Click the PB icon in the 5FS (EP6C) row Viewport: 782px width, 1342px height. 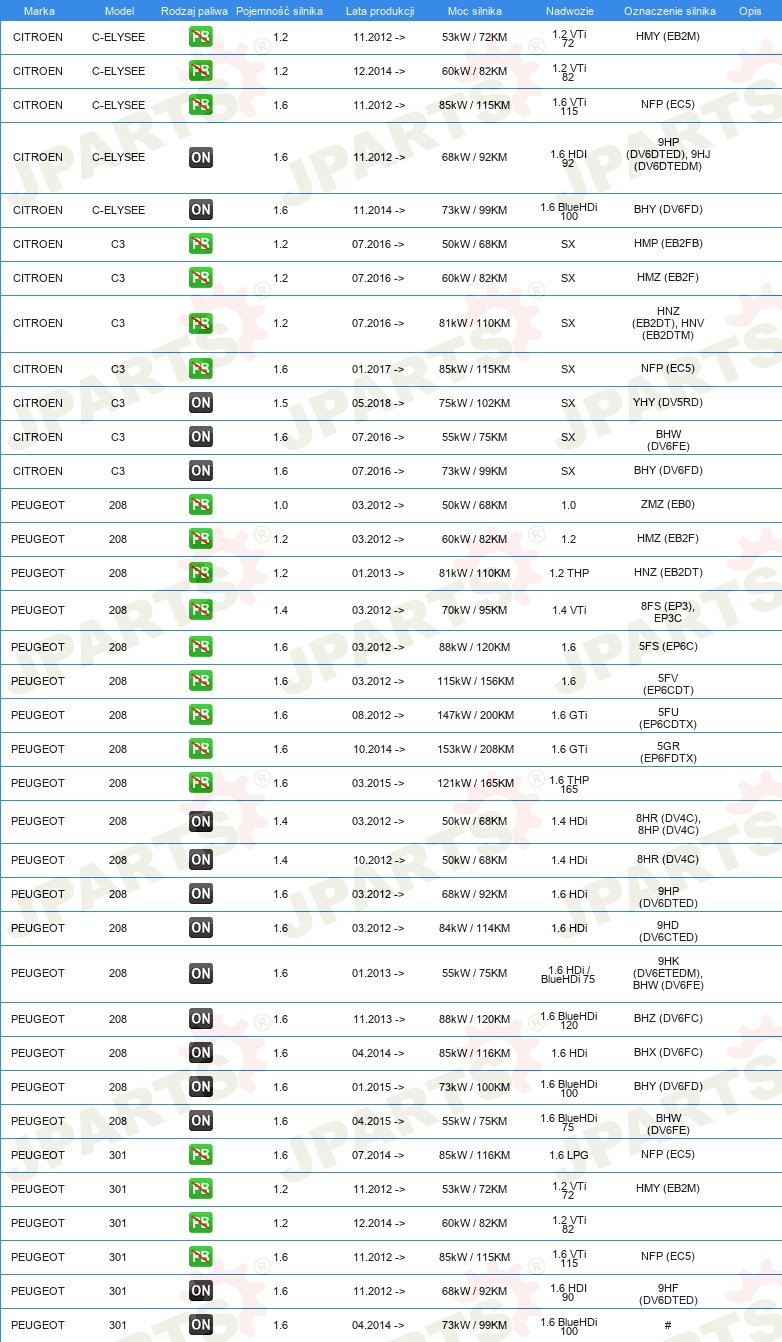tap(201, 647)
